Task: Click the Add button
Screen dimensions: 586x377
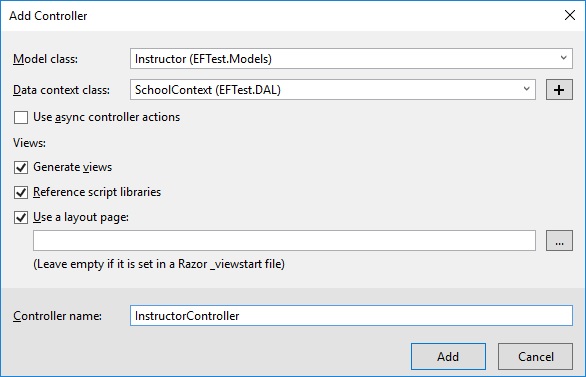Action: point(448,356)
